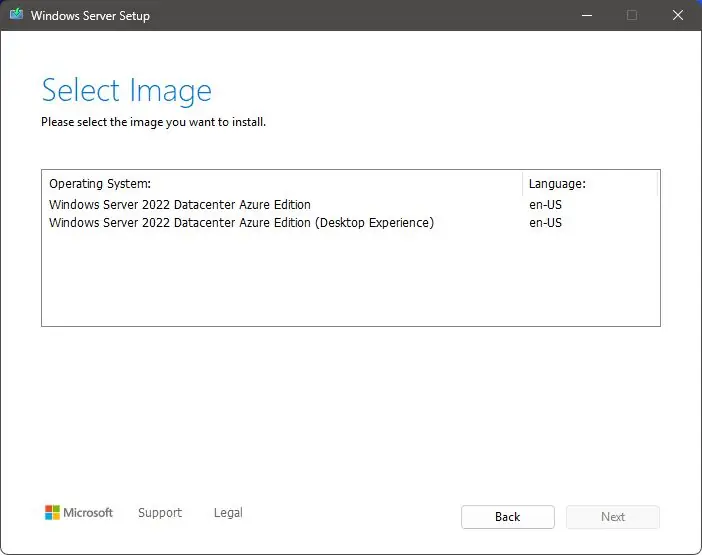Click en-US language of the first row

[x=545, y=205]
